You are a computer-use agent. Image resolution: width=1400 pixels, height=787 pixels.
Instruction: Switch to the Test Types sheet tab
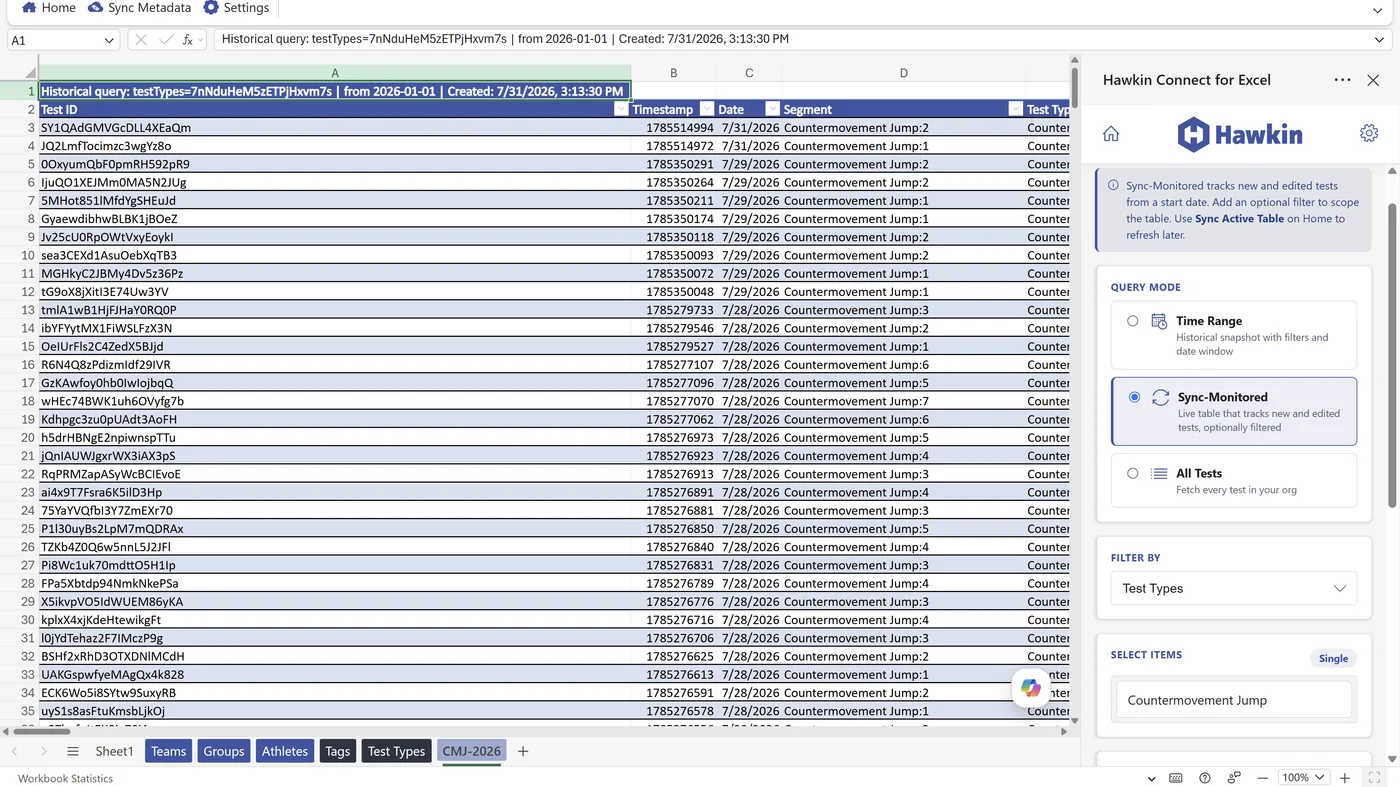tap(396, 751)
